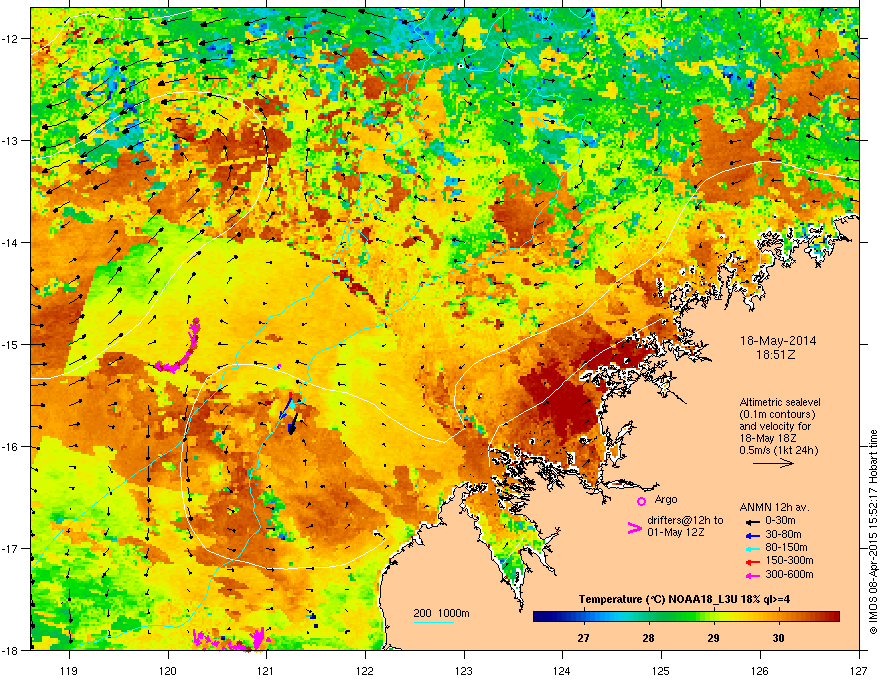This screenshot has height=680, width=880.
Task: Click the '18:51Z' time label
Action: (x=775, y=355)
